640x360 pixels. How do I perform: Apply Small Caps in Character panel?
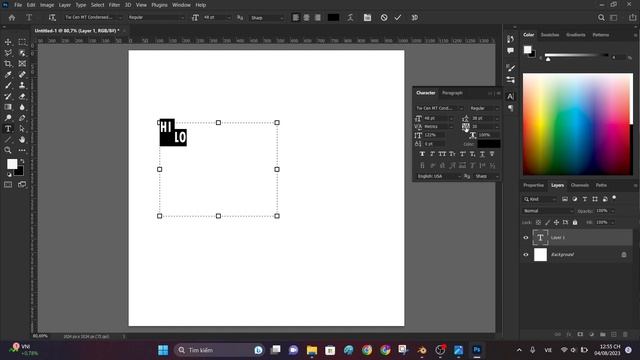[452, 154]
